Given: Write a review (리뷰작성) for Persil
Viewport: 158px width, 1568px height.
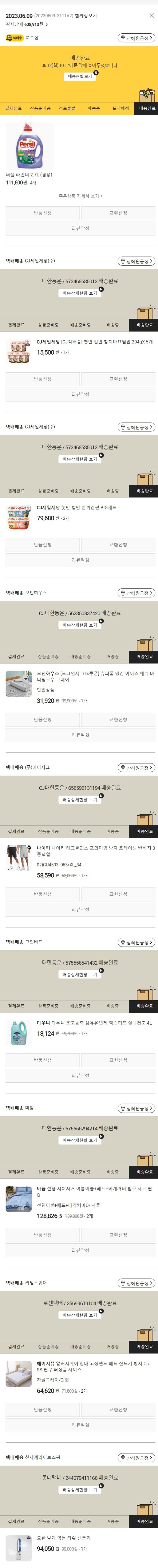Looking at the screenshot, I should (80, 228).
